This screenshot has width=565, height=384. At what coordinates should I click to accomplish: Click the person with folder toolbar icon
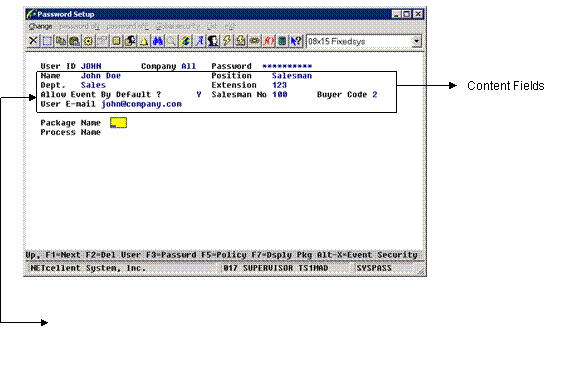tap(130, 41)
